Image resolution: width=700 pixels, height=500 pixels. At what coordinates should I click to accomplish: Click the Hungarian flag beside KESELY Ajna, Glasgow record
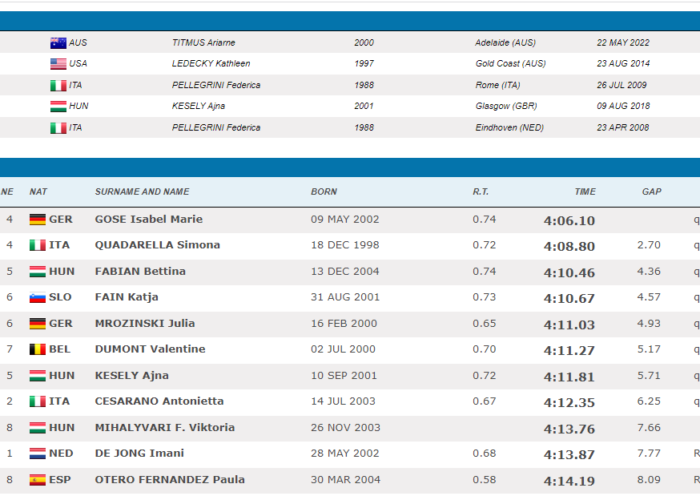point(58,107)
